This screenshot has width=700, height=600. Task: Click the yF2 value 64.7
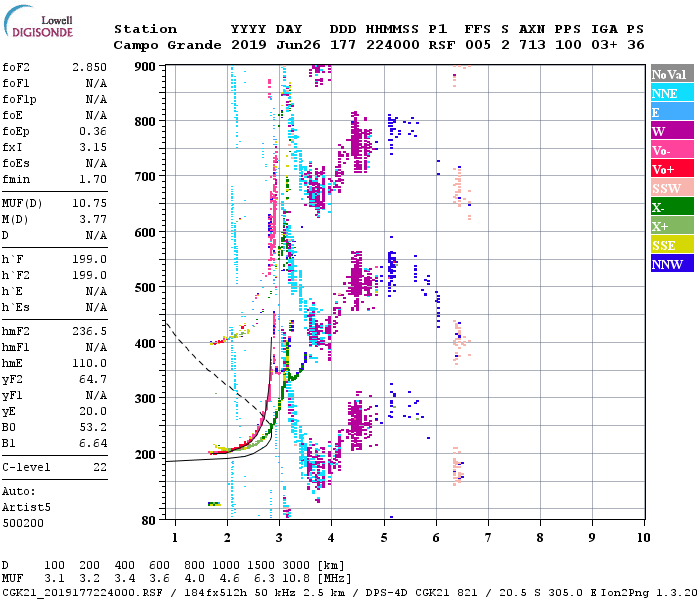point(93,379)
